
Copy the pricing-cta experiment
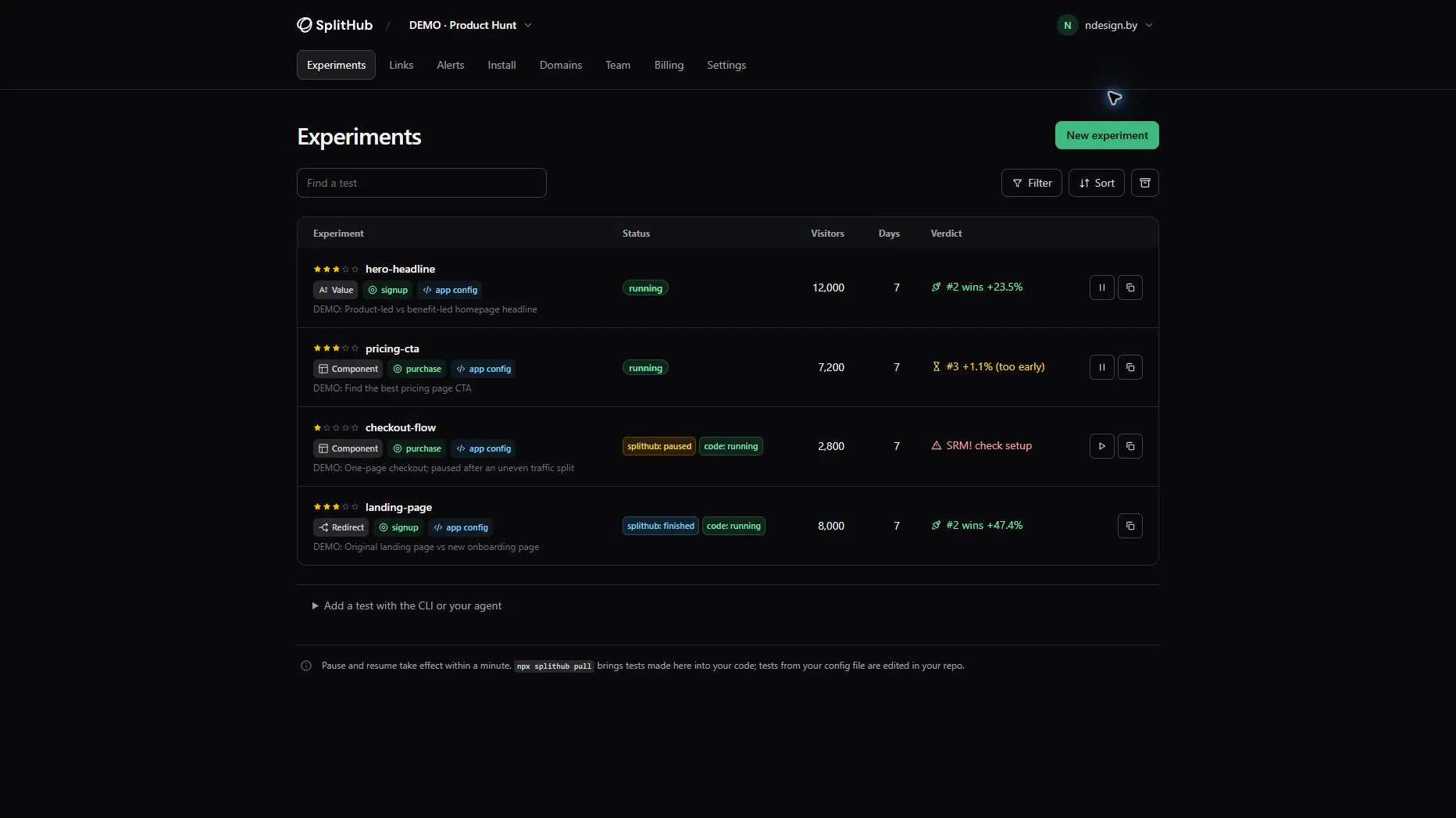(x=1129, y=367)
